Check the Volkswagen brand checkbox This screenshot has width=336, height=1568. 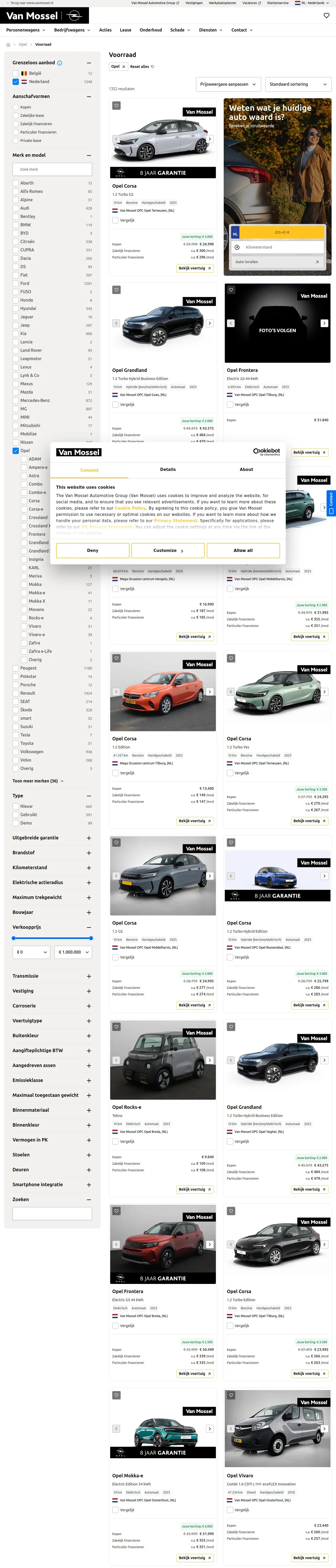16,752
